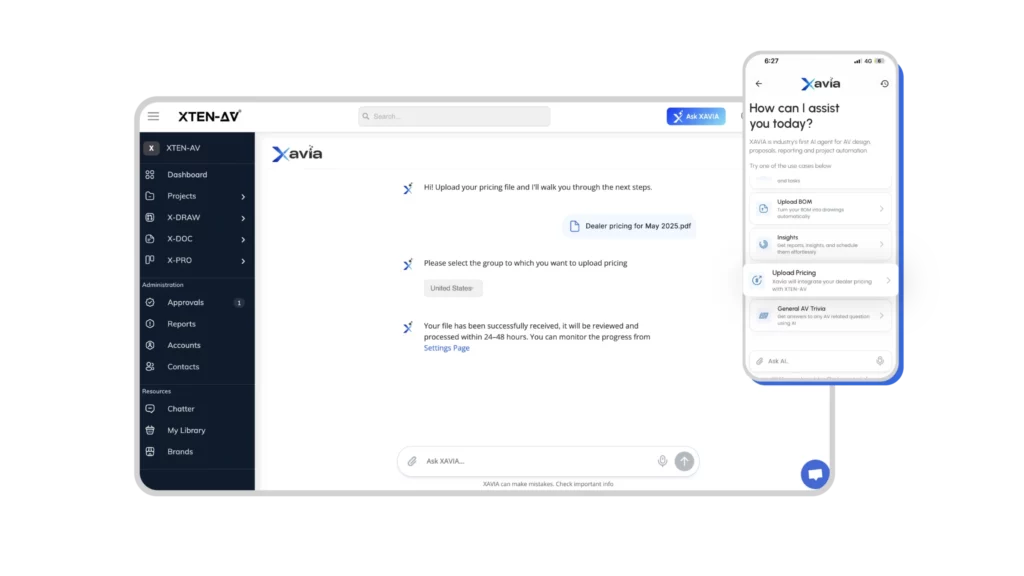
Task: Click the Reports sidebar icon
Action: point(150,324)
